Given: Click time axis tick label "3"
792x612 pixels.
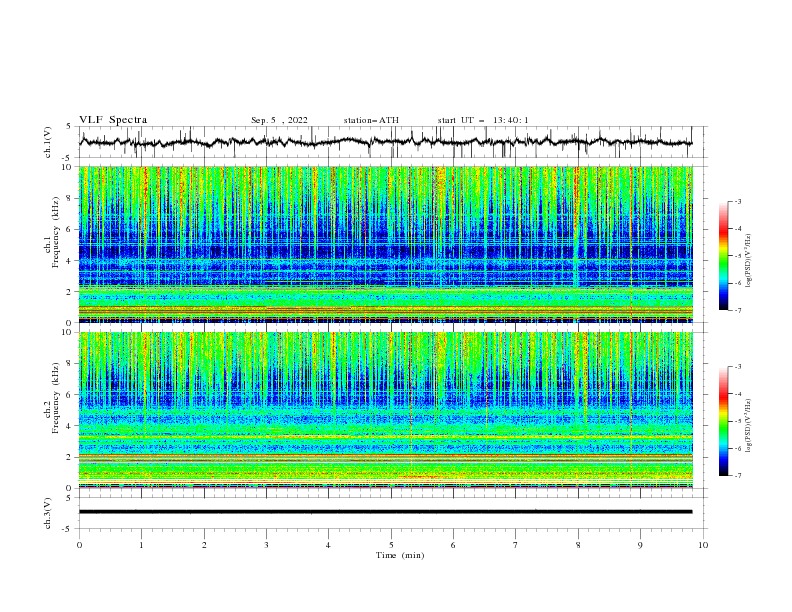Looking at the screenshot, I should 267,545.
